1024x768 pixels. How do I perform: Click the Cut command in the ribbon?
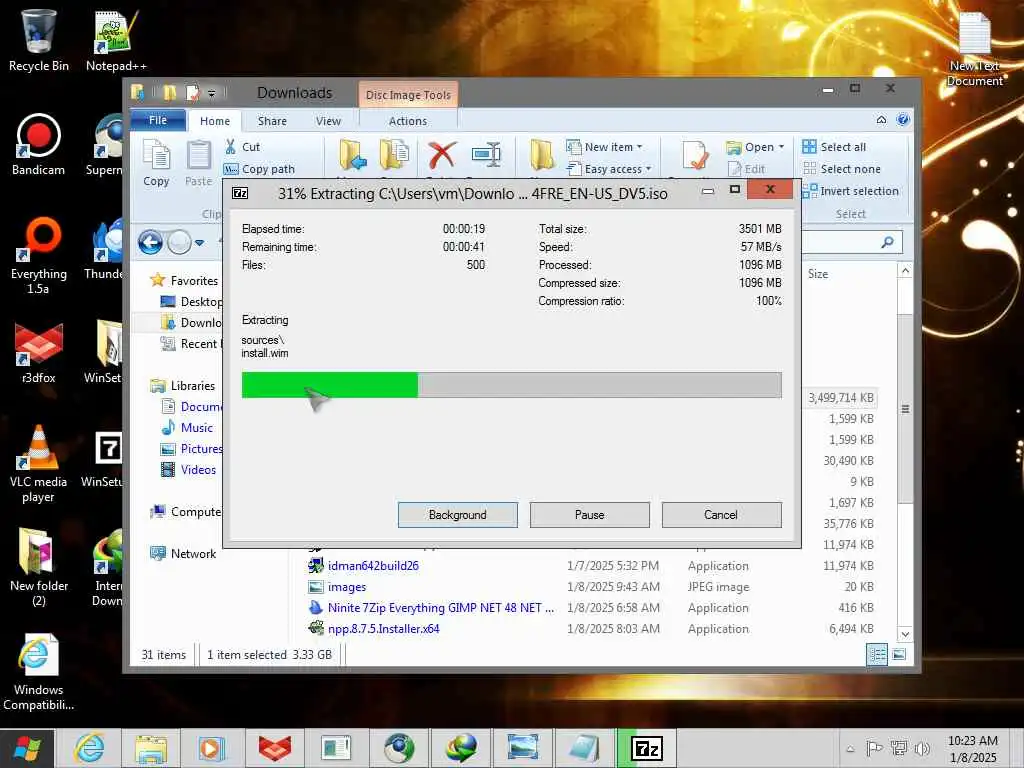click(242, 147)
